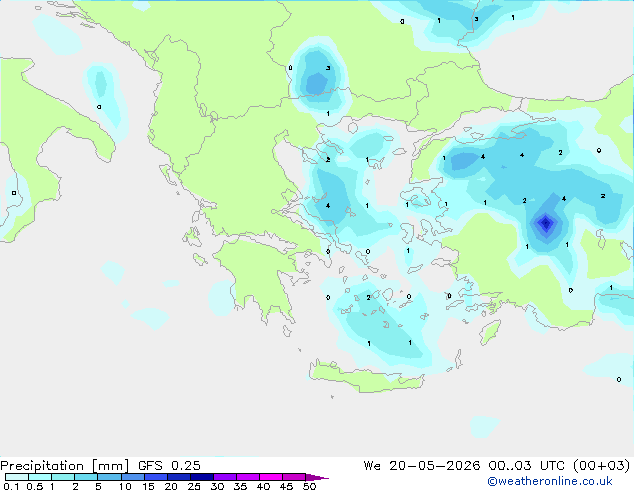Click legend scale label "20"

point(171,486)
